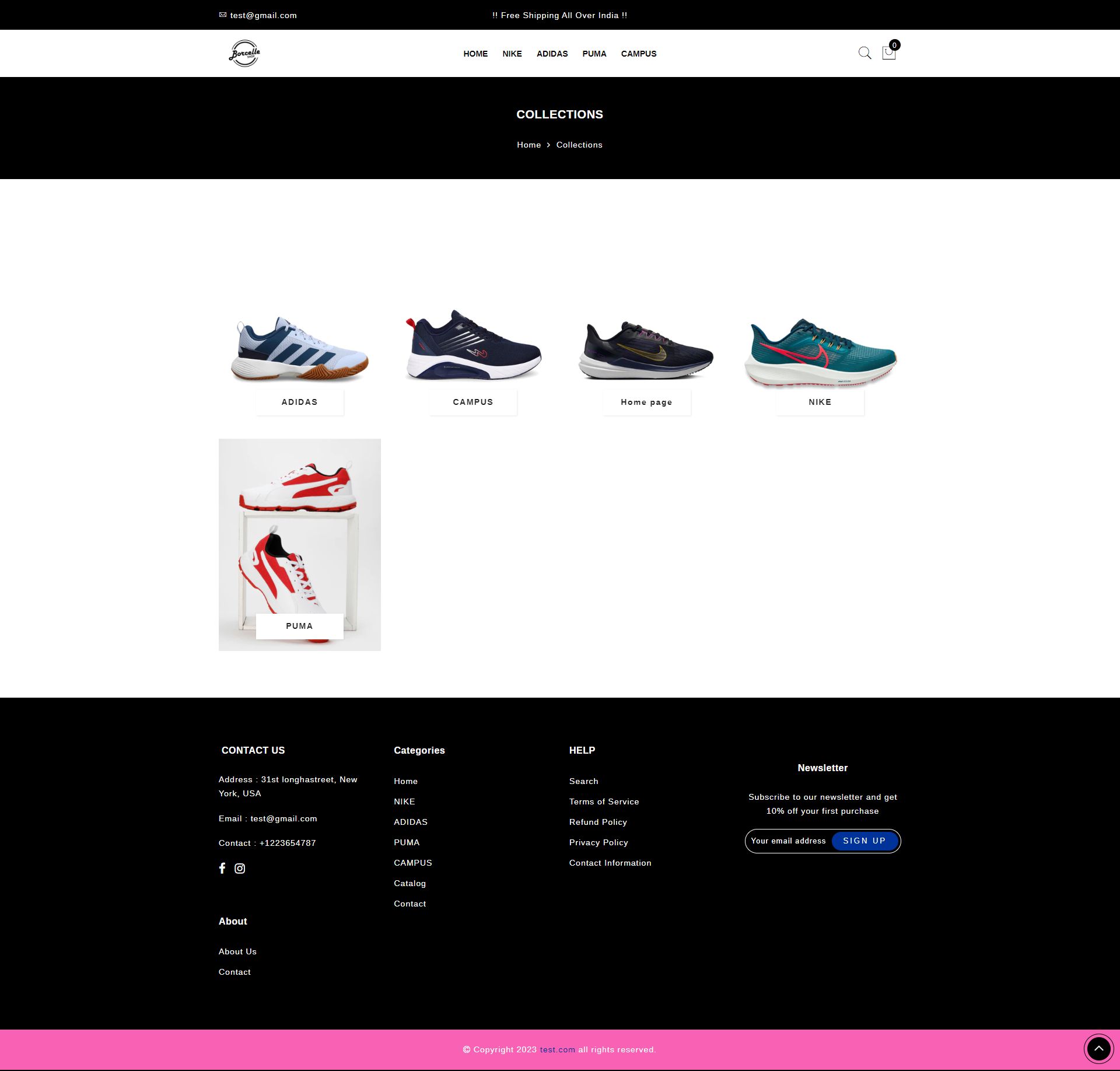Viewport: 1120px width, 1071px height.
Task: Click the About Us footer link
Action: click(237, 951)
